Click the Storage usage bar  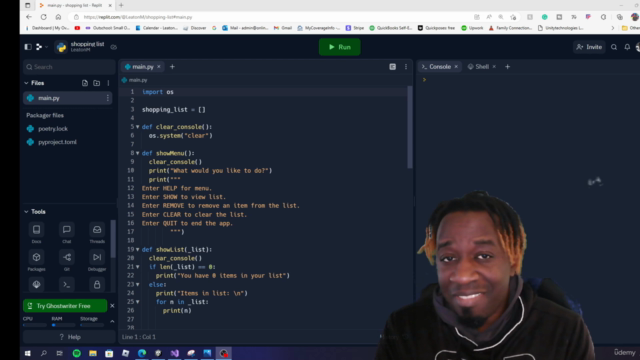pyautogui.click(x=92, y=325)
